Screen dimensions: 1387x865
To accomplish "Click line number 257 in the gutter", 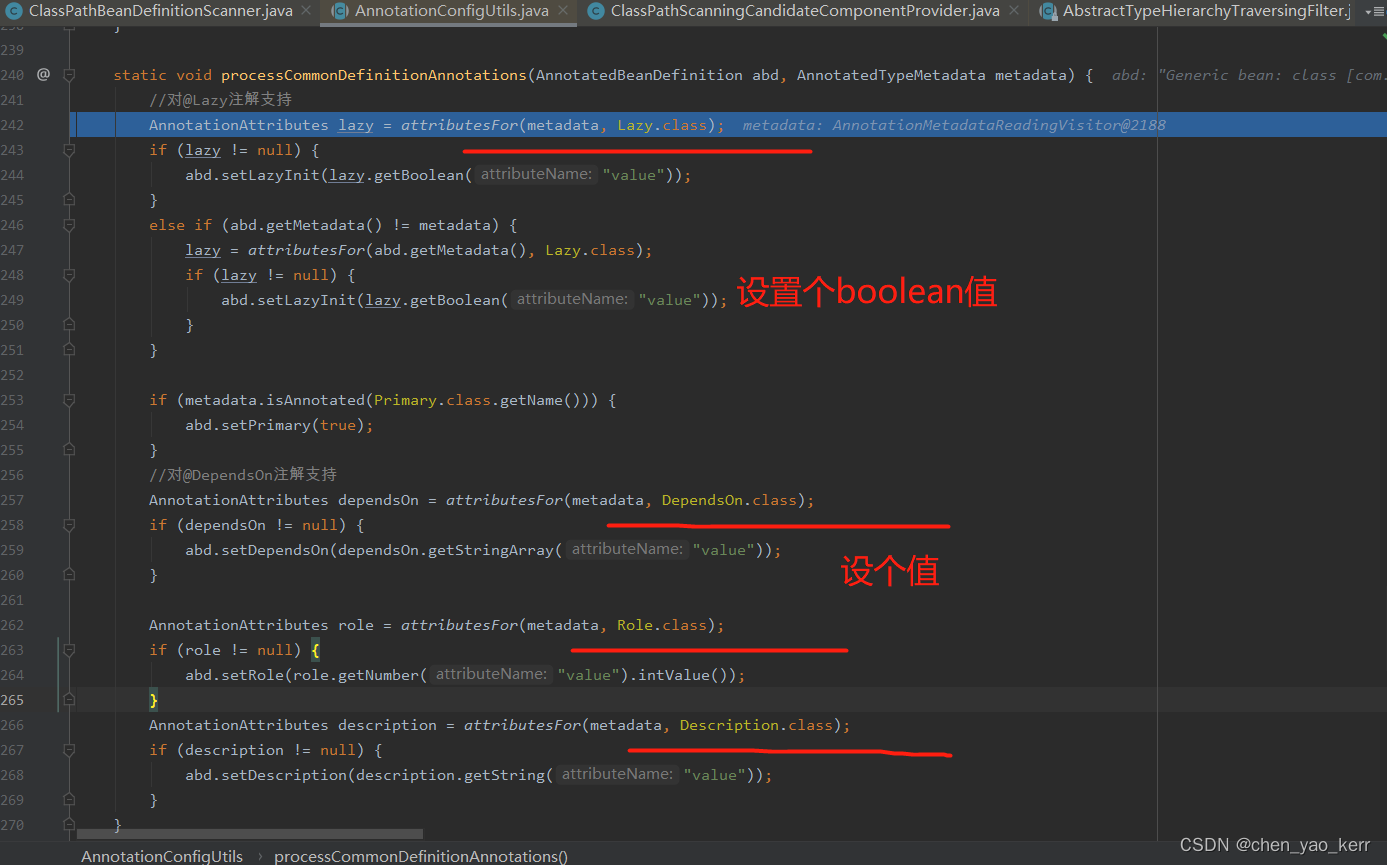I will [x=13, y=500].
